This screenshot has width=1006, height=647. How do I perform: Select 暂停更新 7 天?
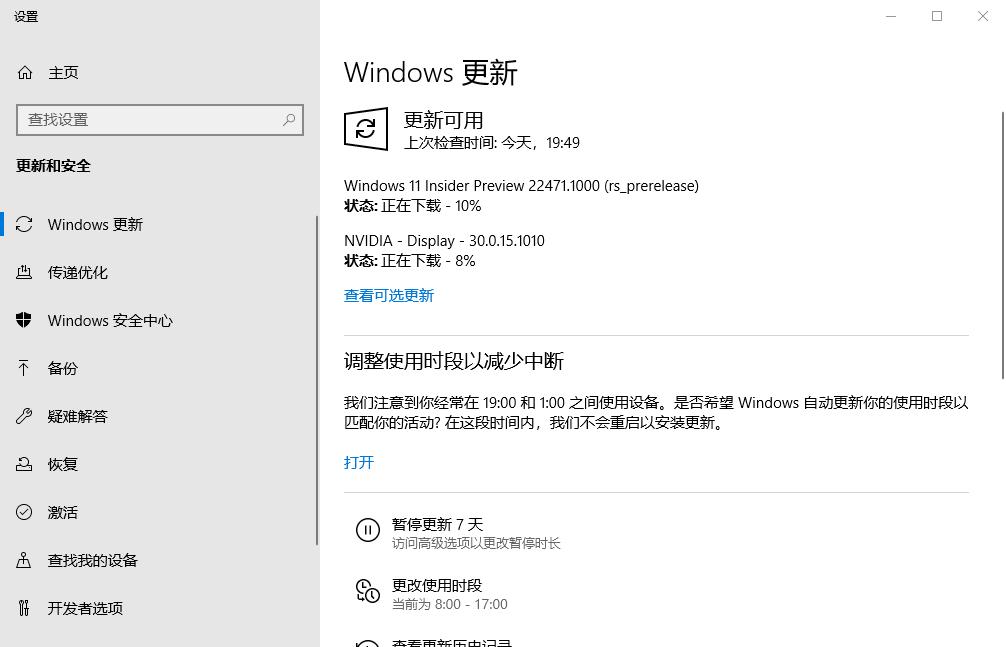coord(440,524)
